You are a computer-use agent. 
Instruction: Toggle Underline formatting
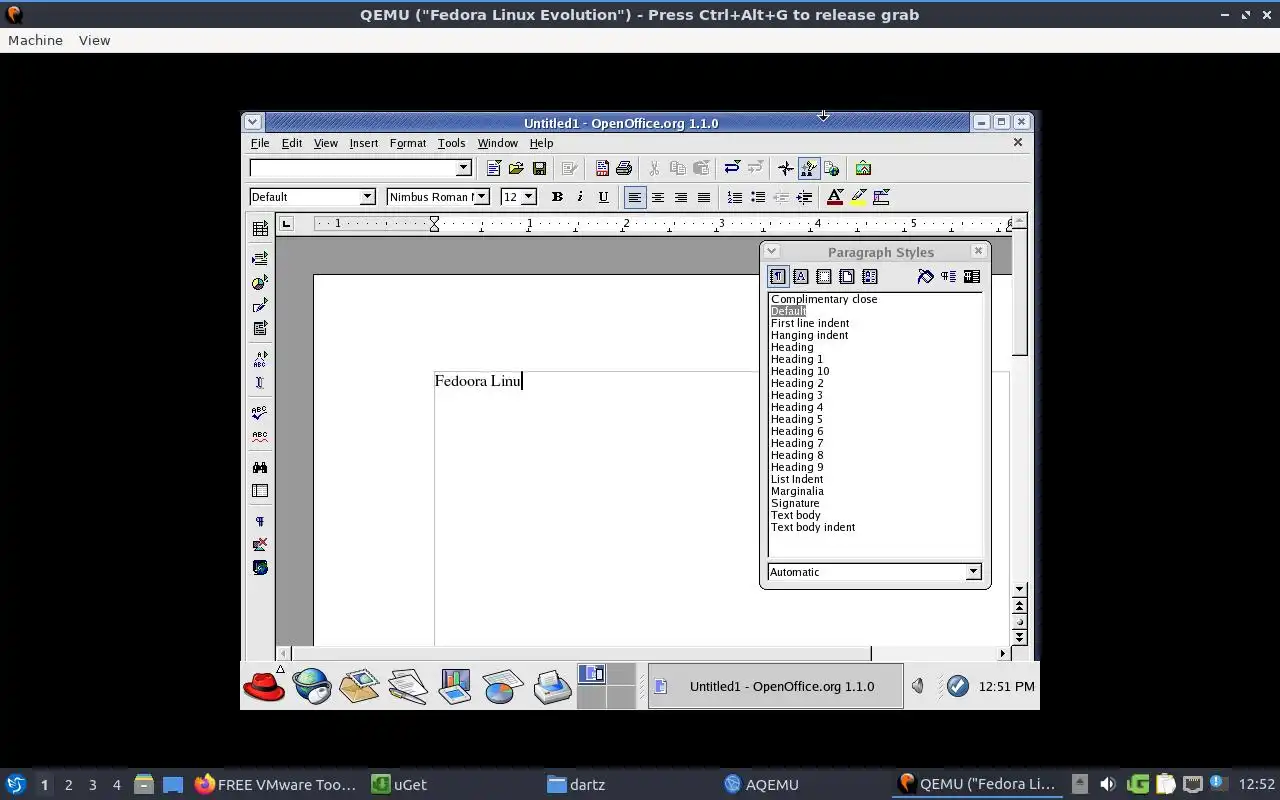(x=603, y=197)
